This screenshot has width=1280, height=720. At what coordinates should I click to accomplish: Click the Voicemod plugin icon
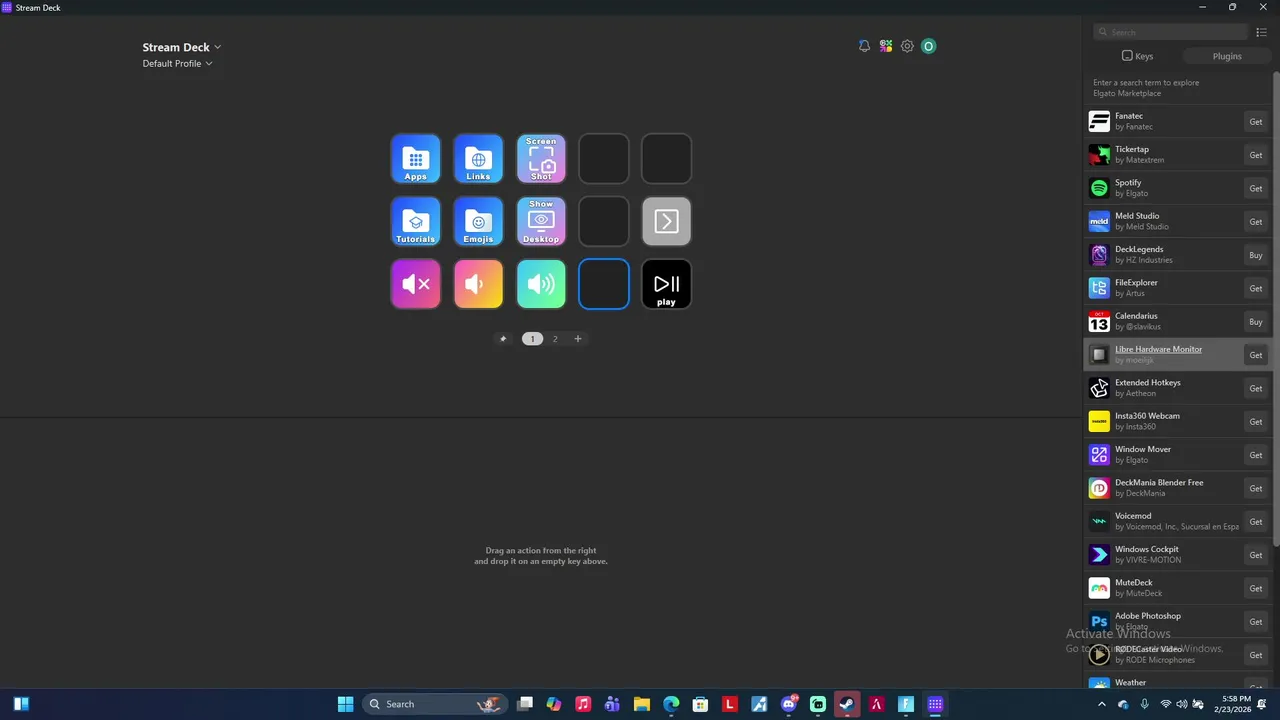1099,521
